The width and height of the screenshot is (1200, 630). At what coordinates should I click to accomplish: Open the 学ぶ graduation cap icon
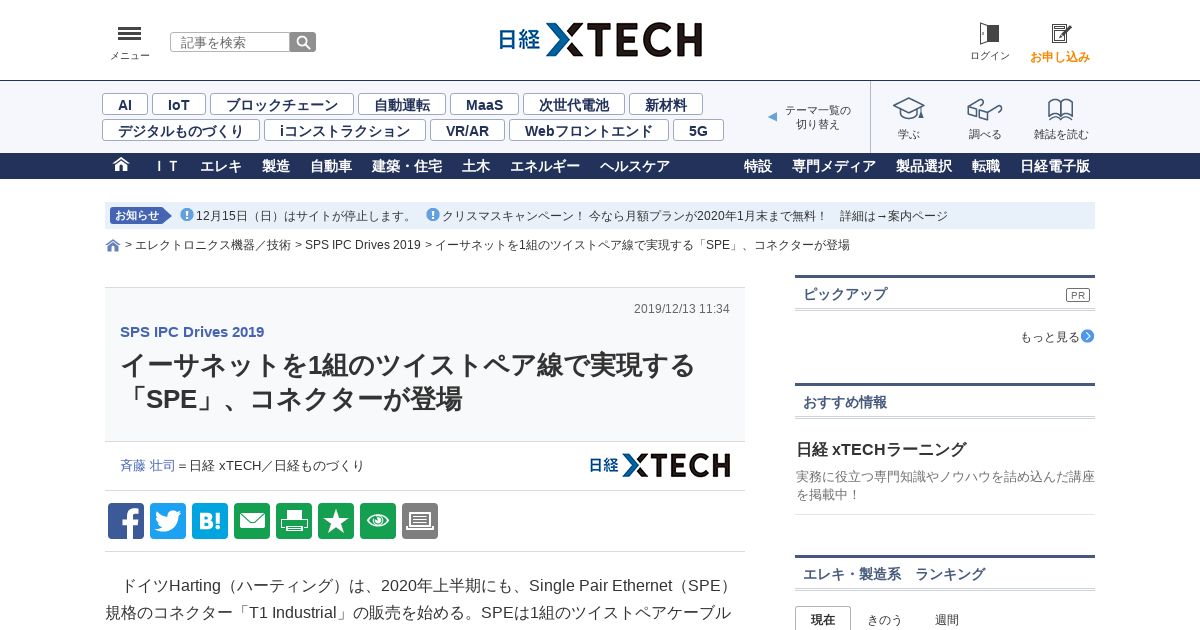pyautogui.click(x=908, y=108)
